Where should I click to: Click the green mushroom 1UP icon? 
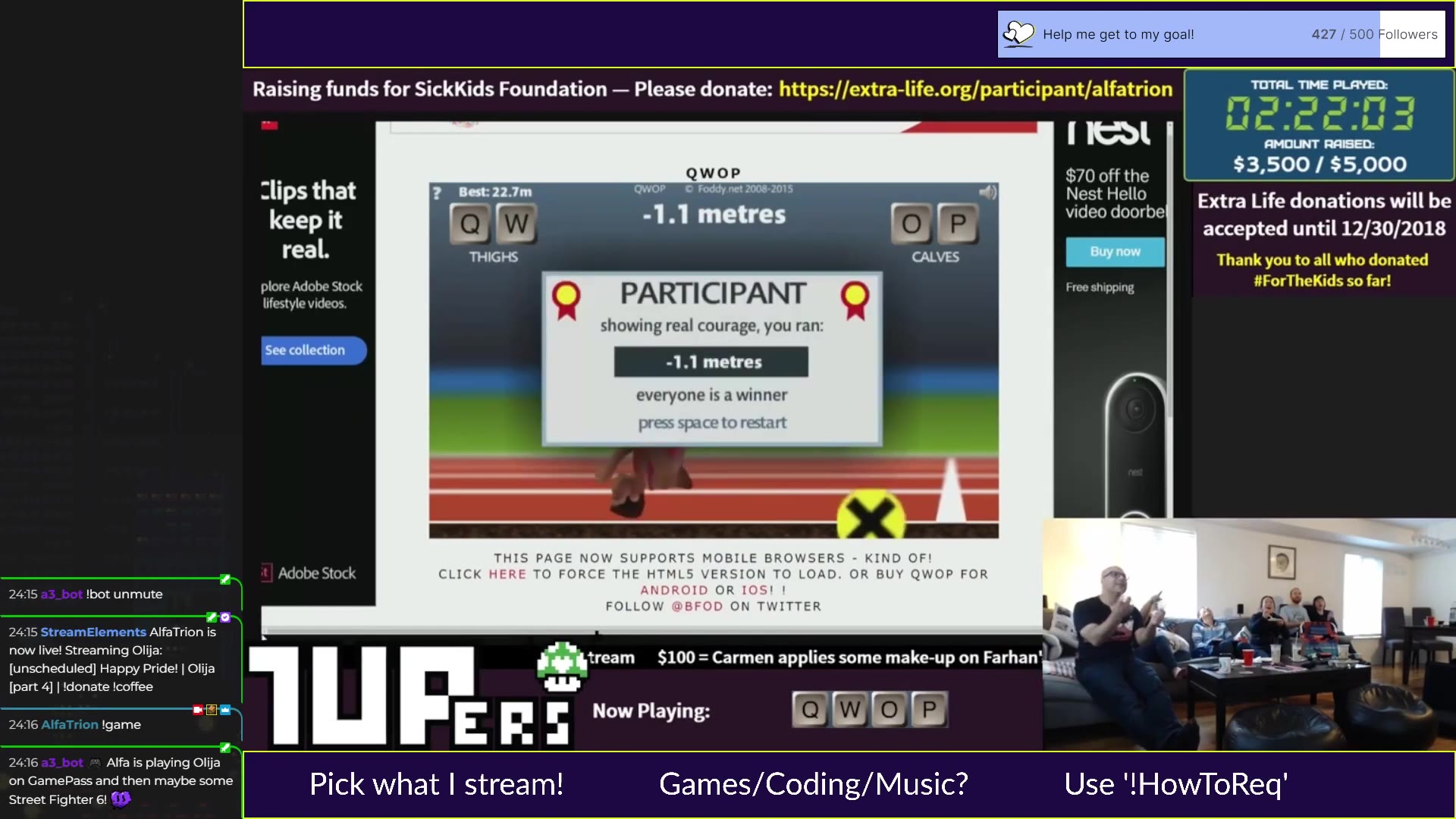562,667
